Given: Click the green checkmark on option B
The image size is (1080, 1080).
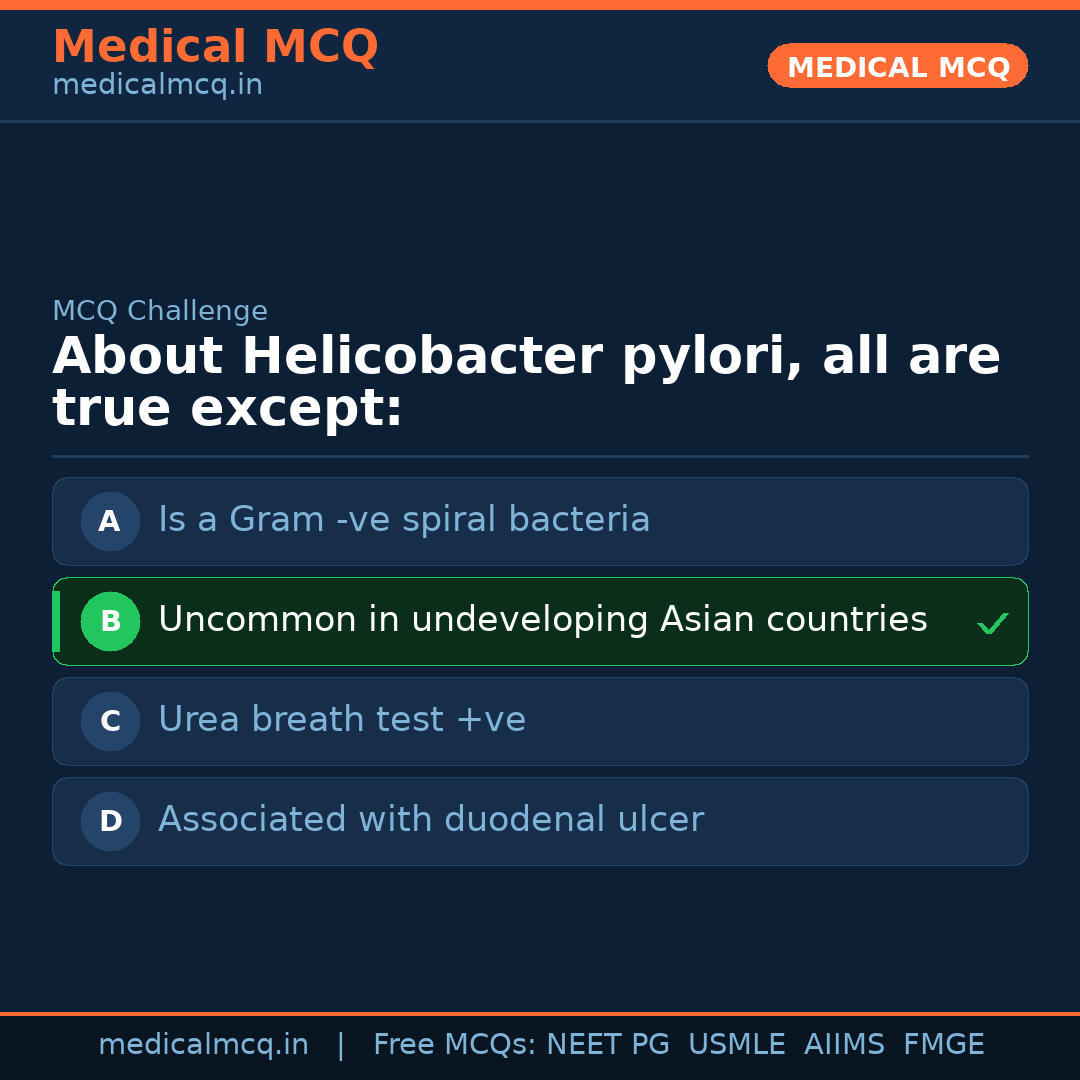Looking at the screenshot, I should tap(992, 624).
